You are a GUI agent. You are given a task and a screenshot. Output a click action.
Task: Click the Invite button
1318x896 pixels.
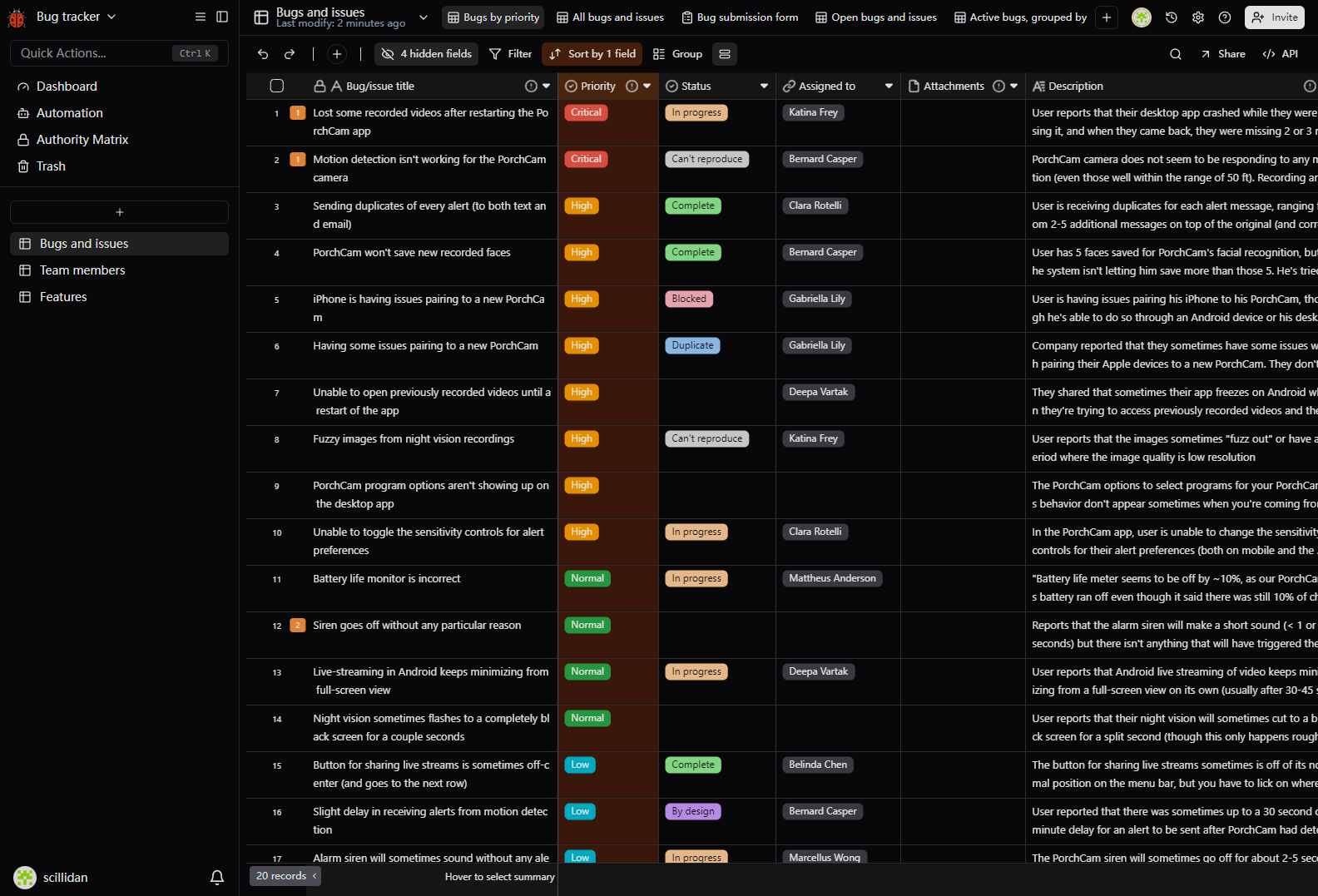click(x=1275, y=17)
